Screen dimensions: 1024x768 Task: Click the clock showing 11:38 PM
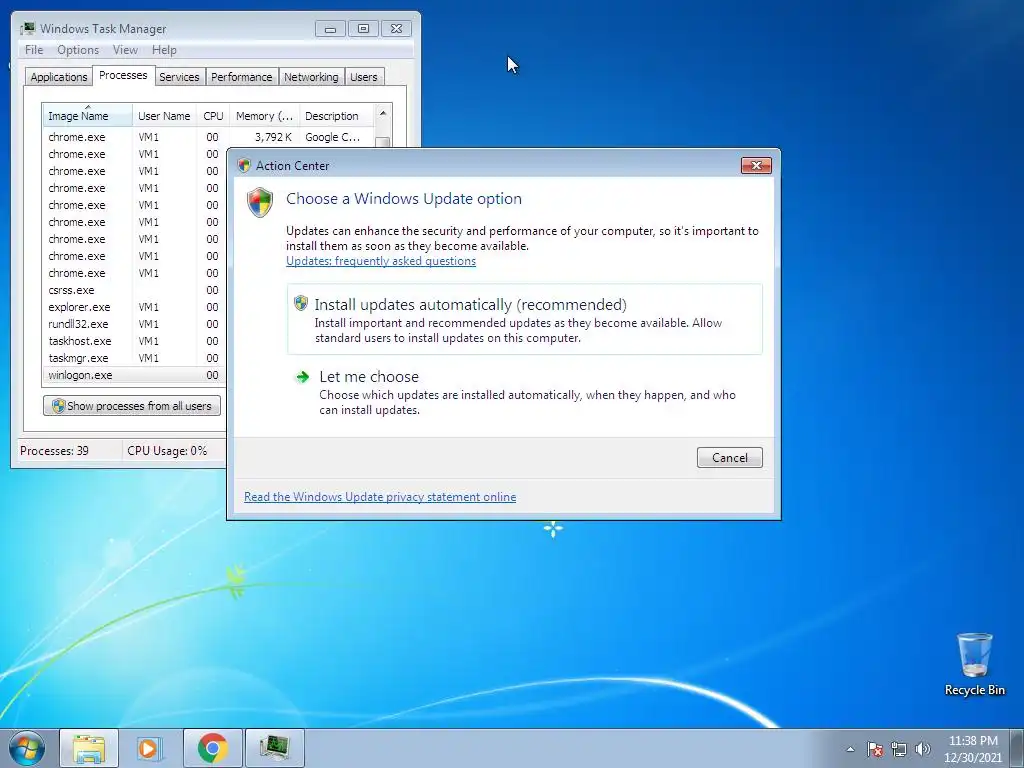point(973,749)
